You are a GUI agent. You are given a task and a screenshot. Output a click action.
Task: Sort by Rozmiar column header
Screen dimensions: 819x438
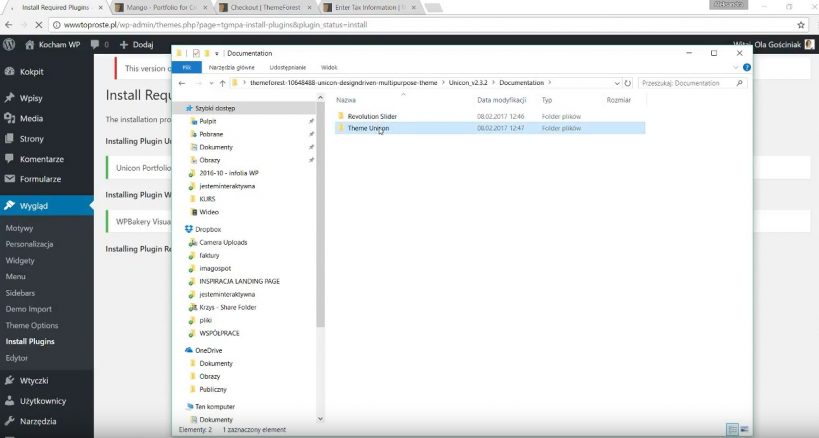click(x=618, y=100)
